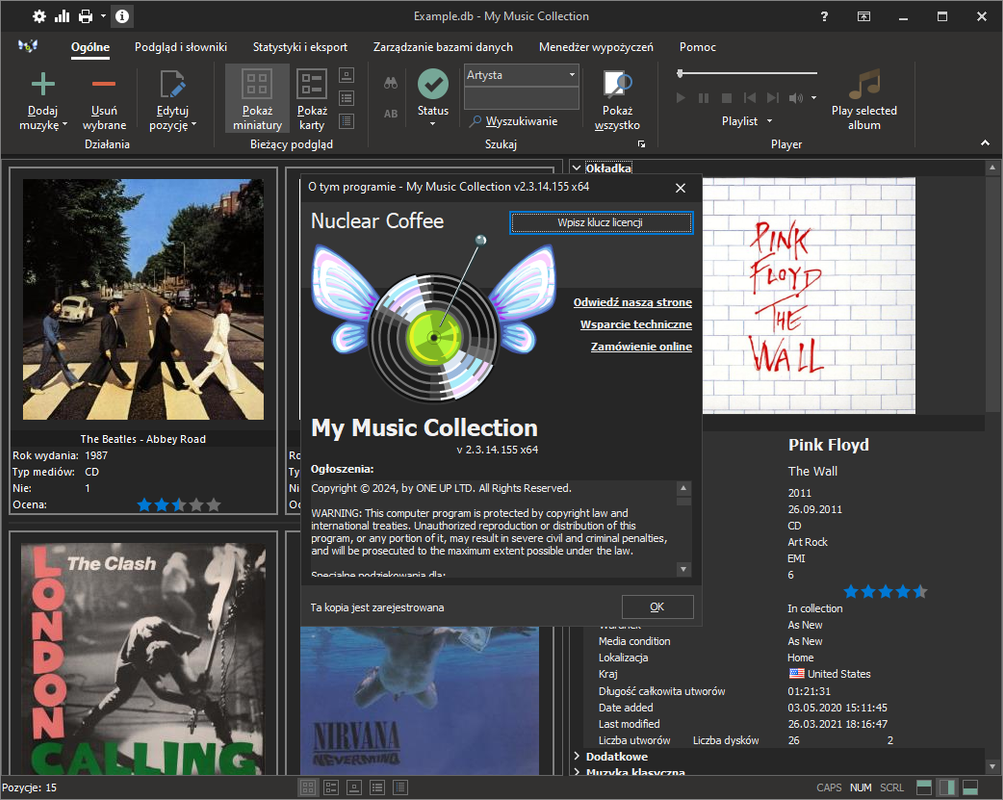The width and height of the screenshot is (1003, 800).
Task: Click the title bar help question mark
Action: coord(825,17)
